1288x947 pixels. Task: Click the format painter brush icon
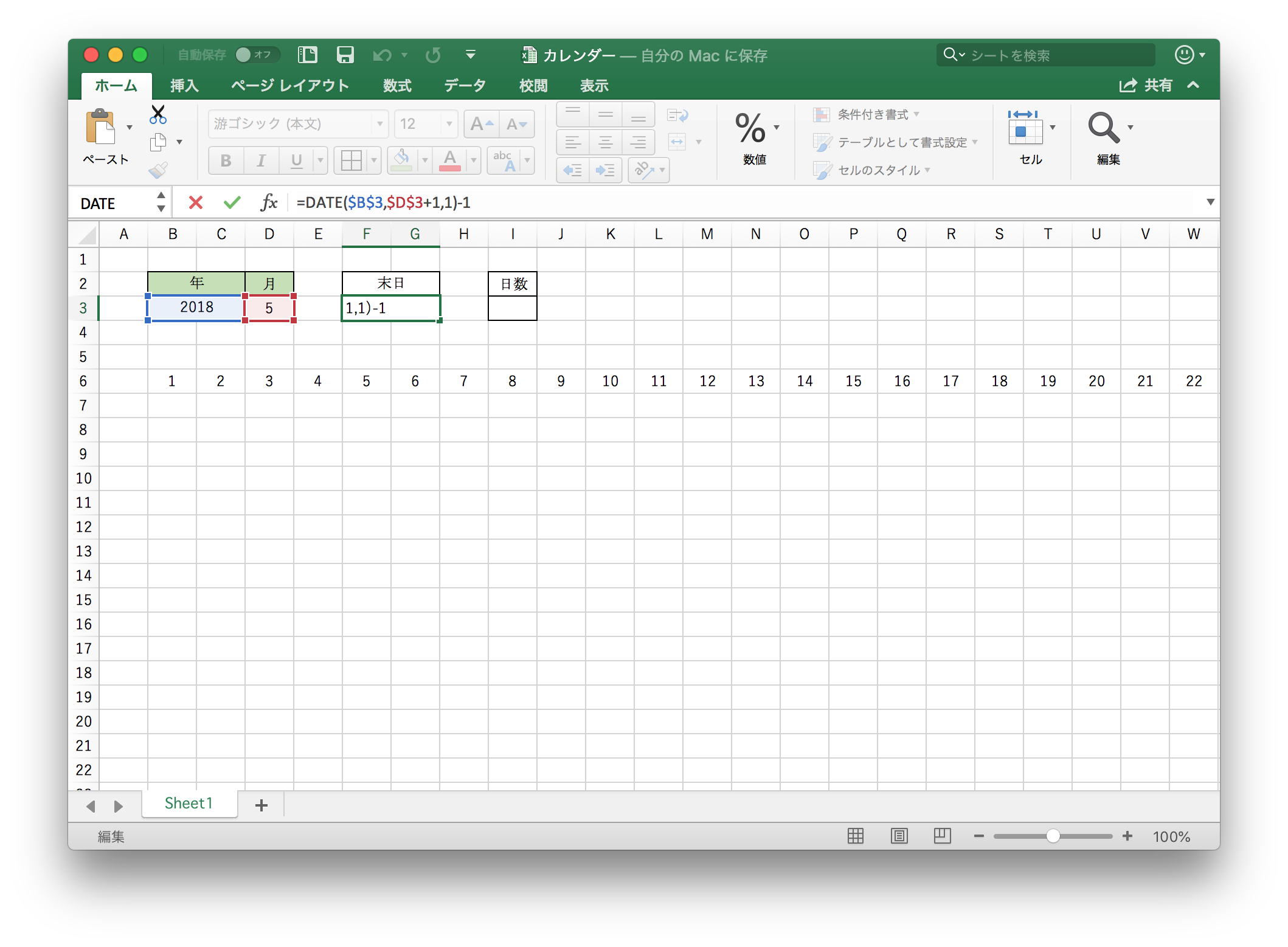pyautogui.click(x=158, y=170)
